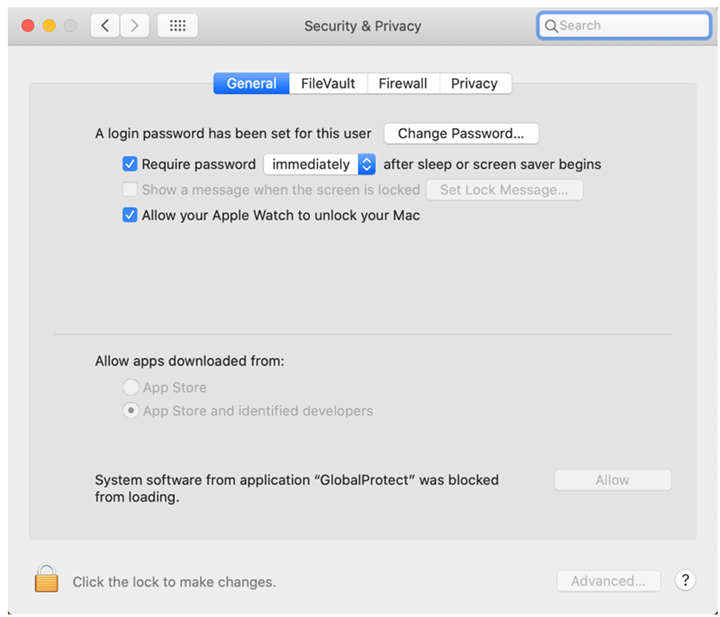Click the magnifying glass search icon
The height and width of the screenshot is (617, 720).
click(x=551, y=26)
